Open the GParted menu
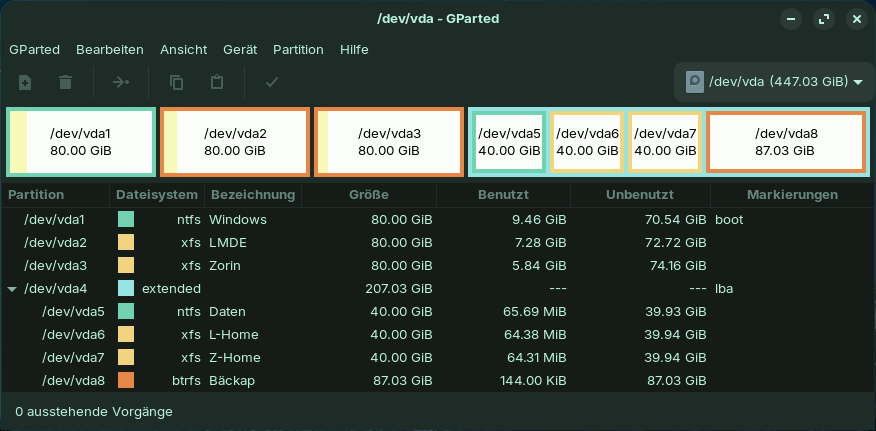Image resolution: width=876 pixels, height=431 pixels. point(35,50)
